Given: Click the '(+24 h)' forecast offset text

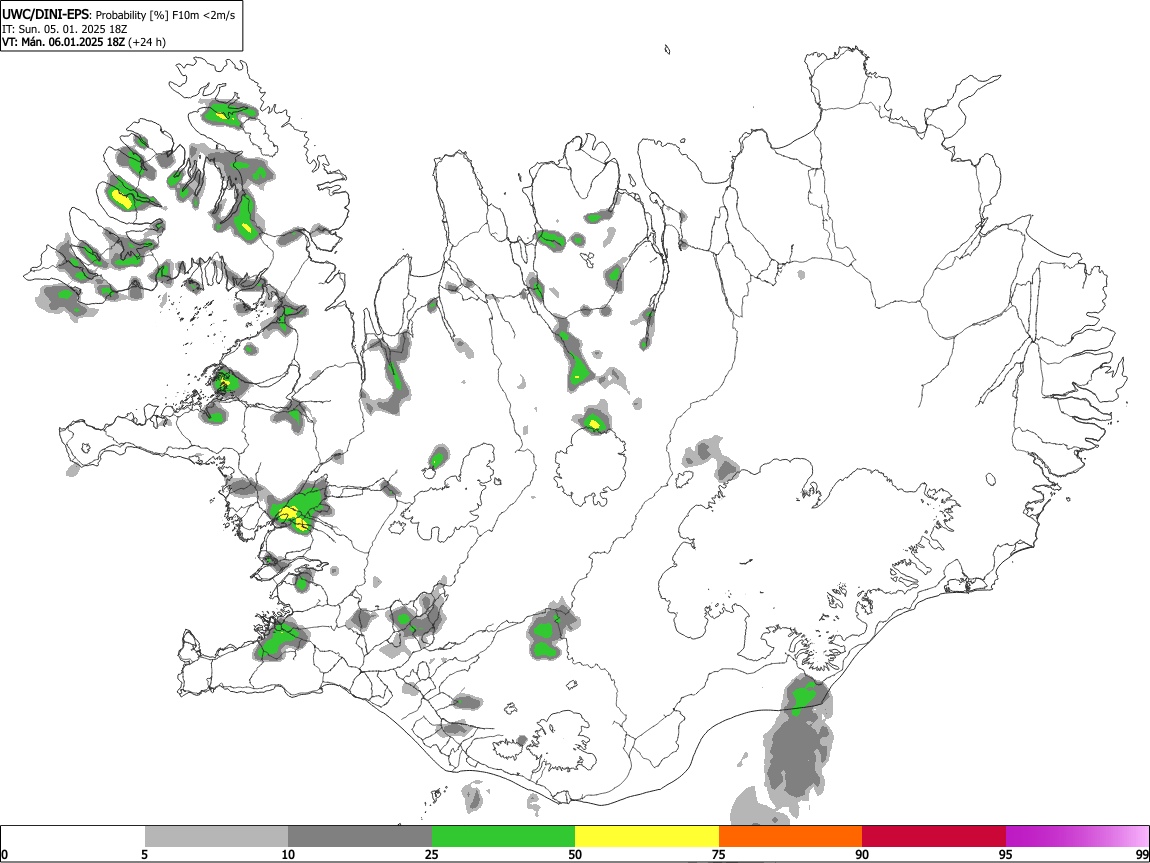Looking at the screenshot, I should click(x=147, y=42).
